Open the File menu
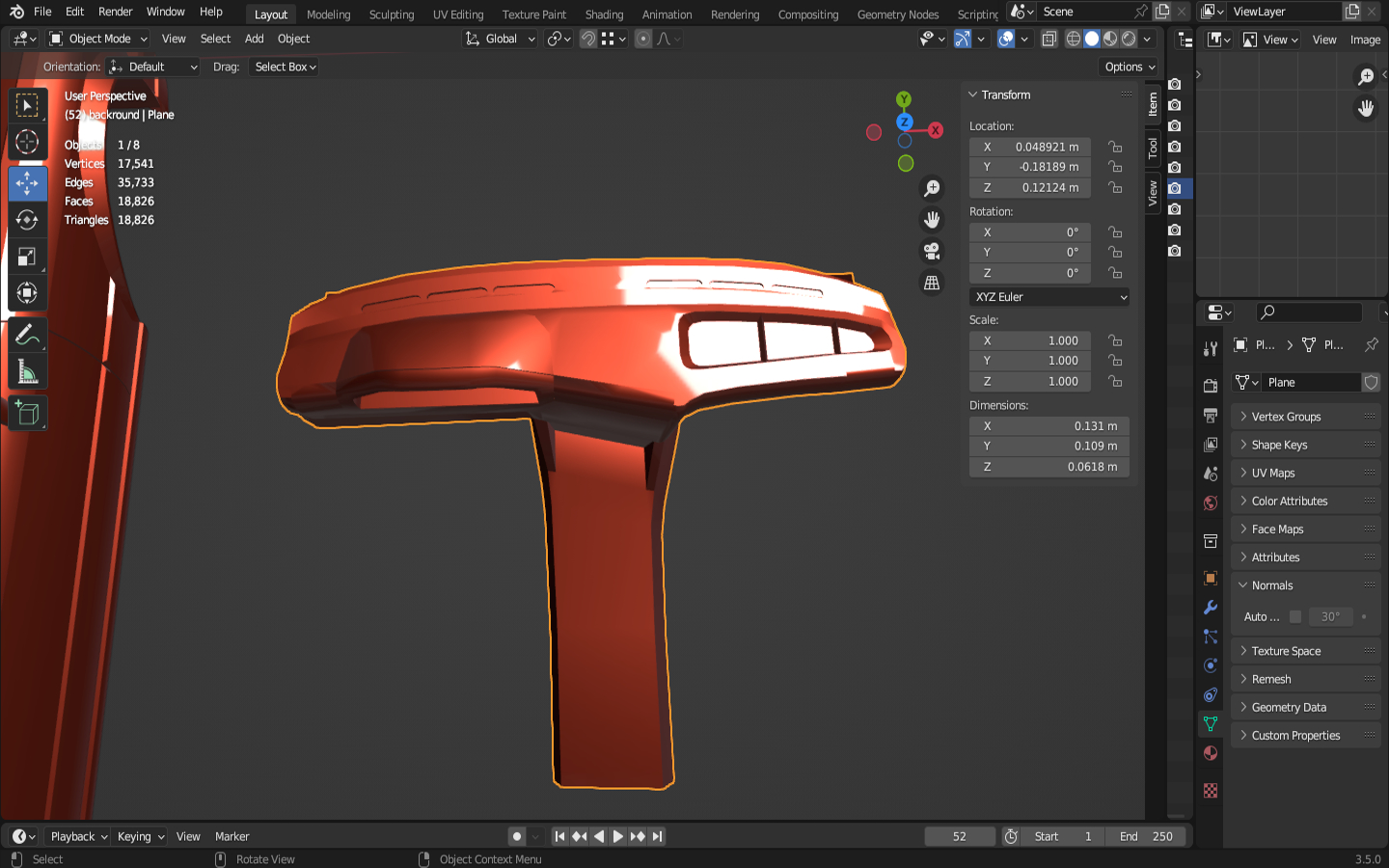Screen dimensions: 1389x868 (42, 12)
